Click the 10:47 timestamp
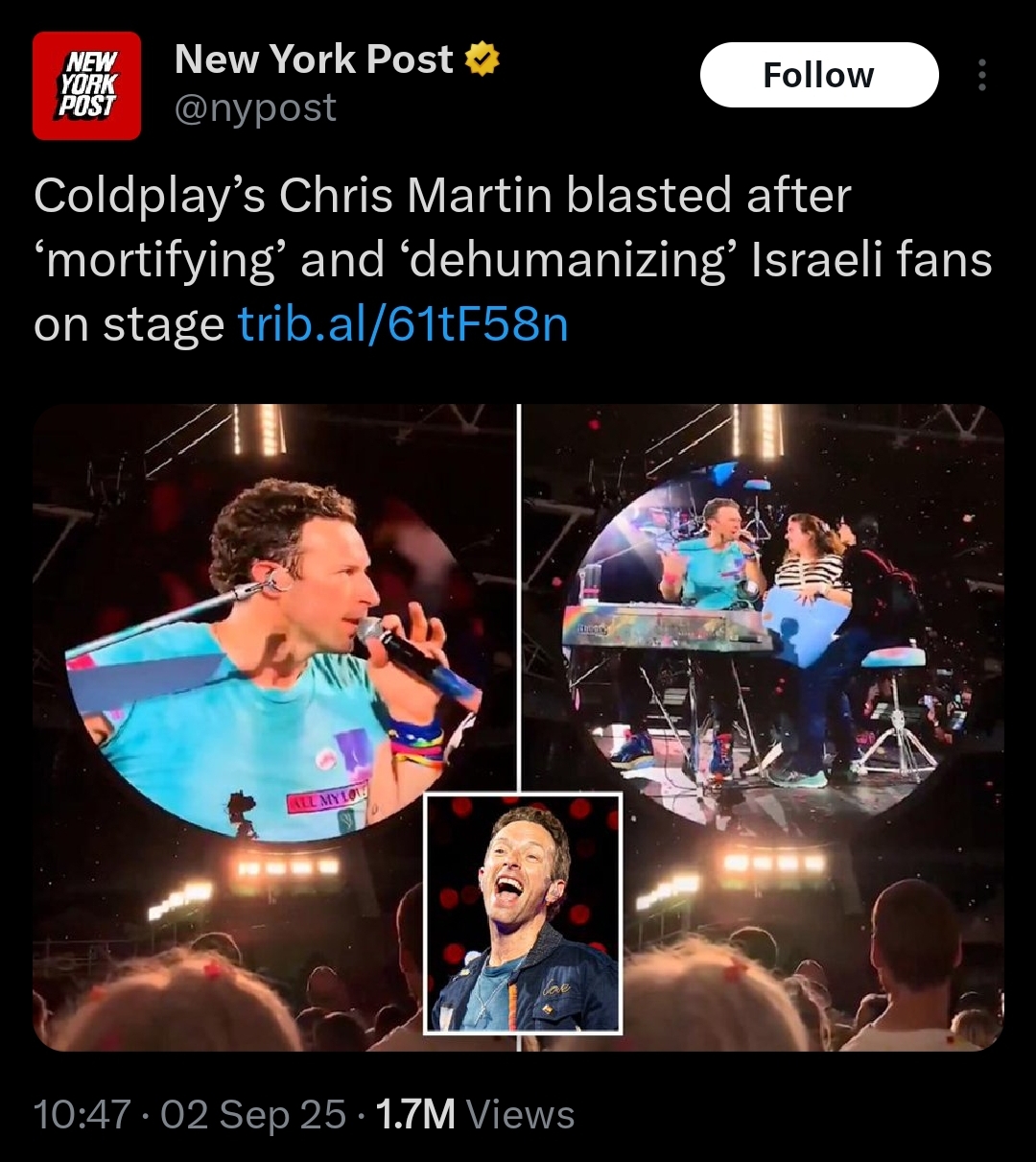1036x1162 pixels. pyautogui.click(x=82, y=1115)
